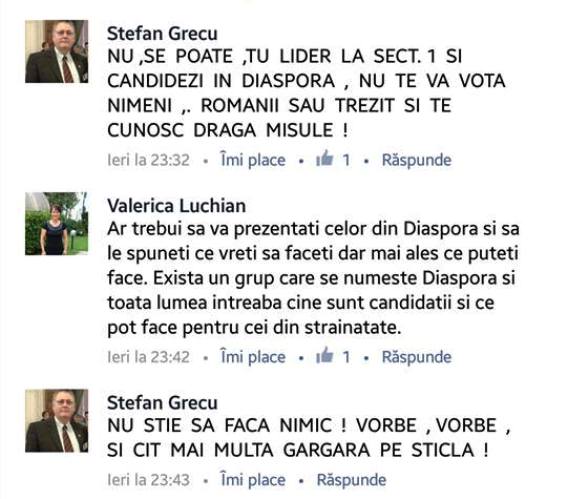This screenshot has height=499, width=567.
Task: Open Stefan Grecu's profile photo on last comment
Action: (x=56, y=421)
